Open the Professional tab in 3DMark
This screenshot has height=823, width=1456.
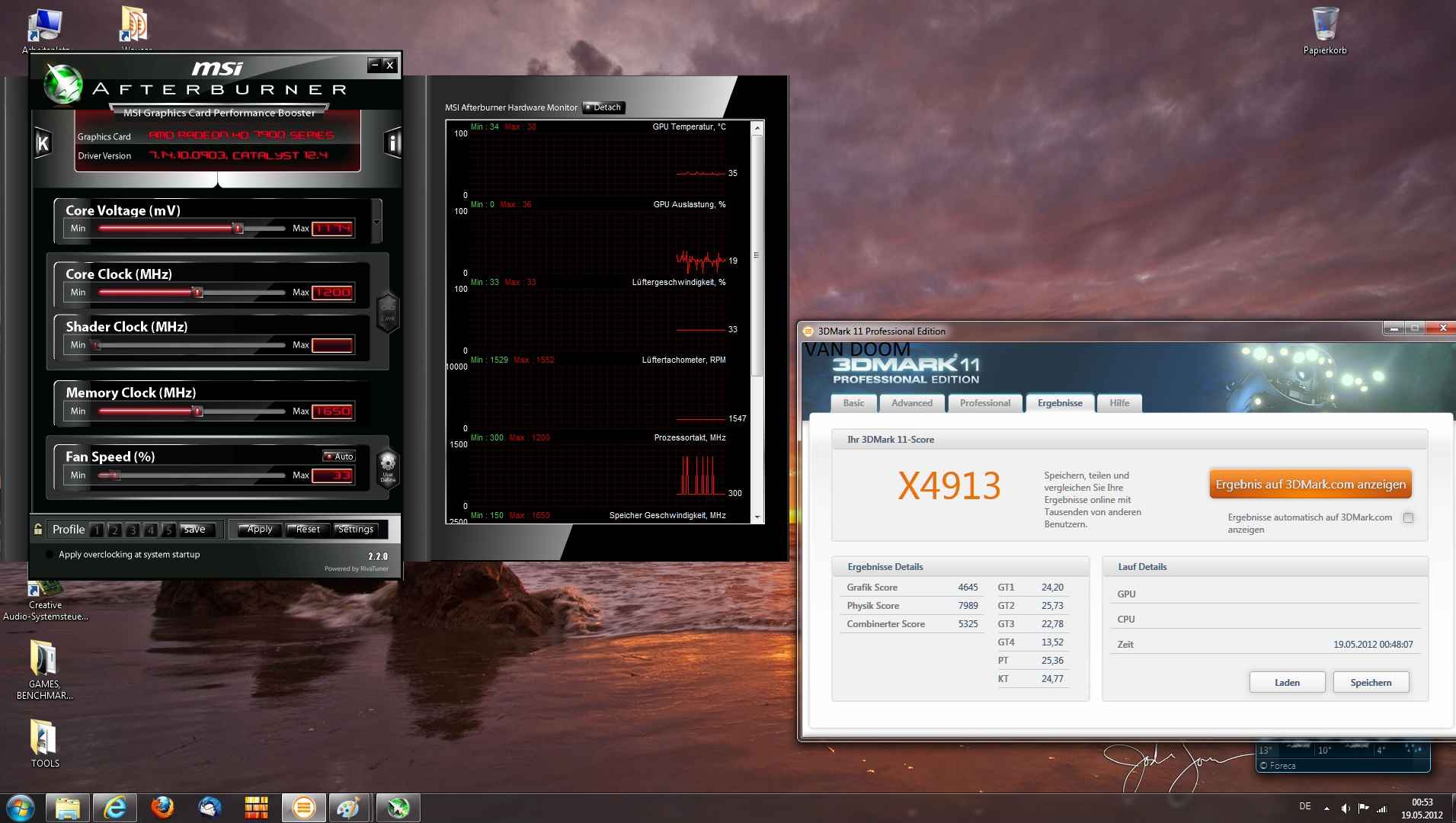[985, 403]
